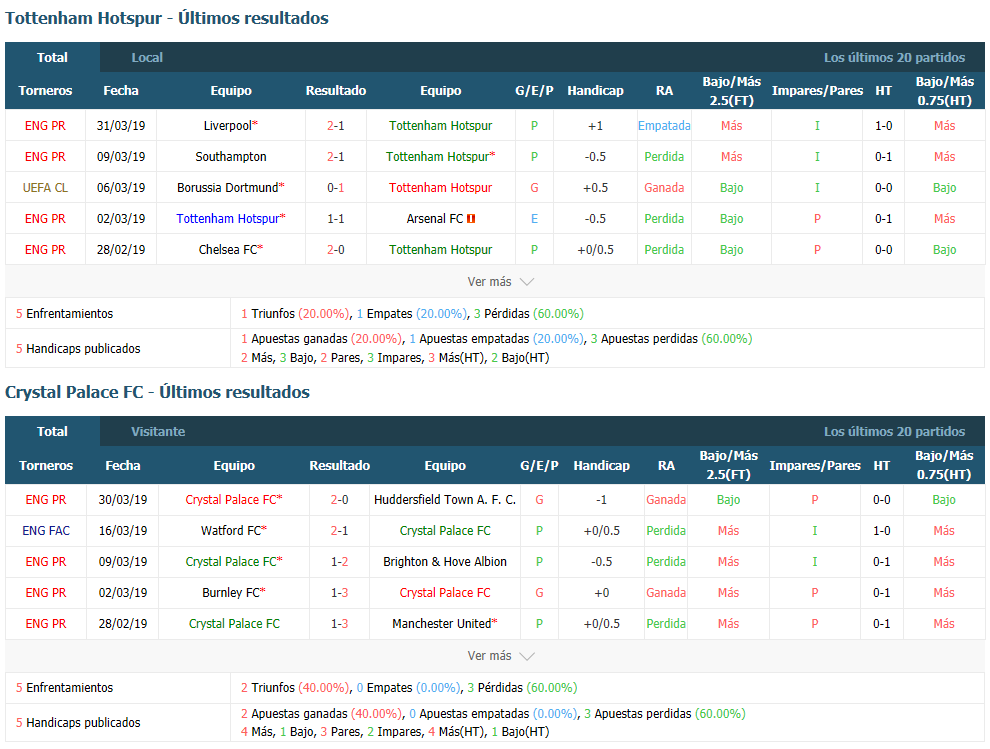Click date 30/03/19 in Crystal Palace table
990x749 pixels.
coord(122,500)
